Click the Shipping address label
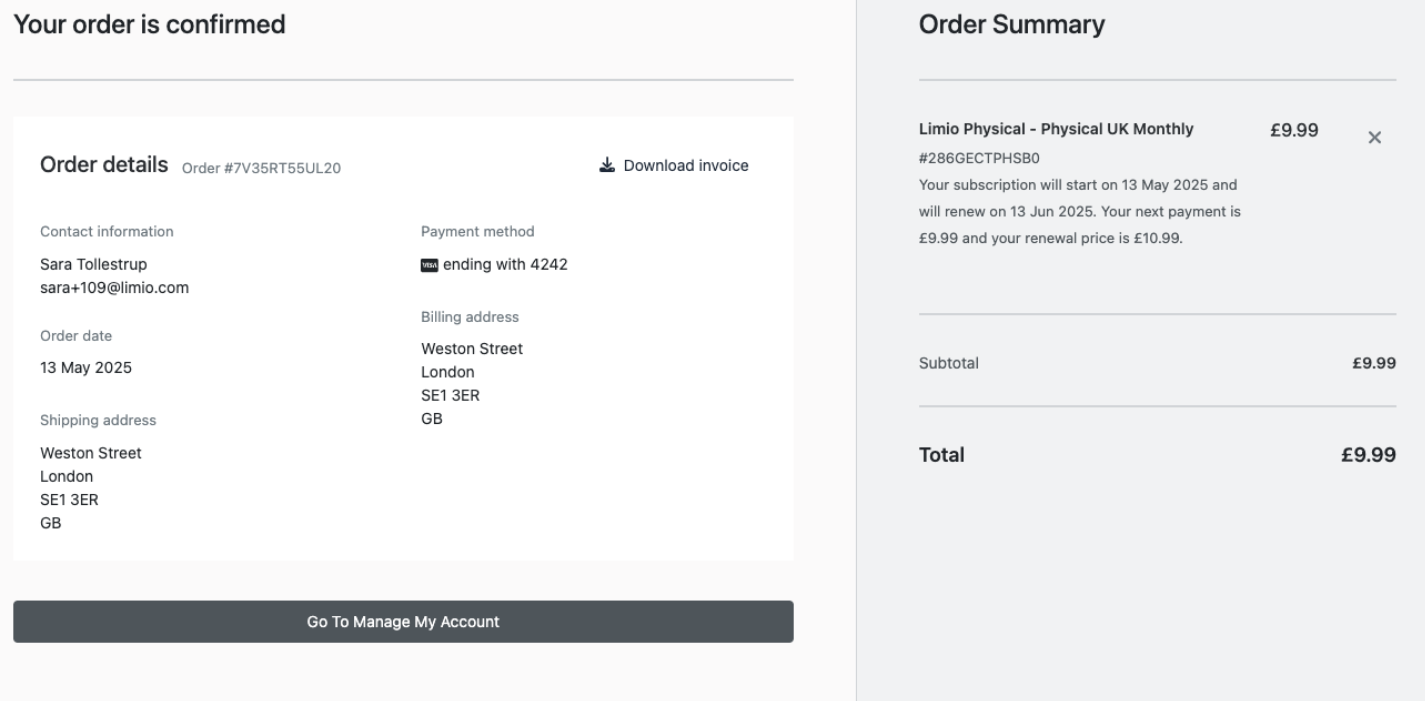 pos(98,420)
